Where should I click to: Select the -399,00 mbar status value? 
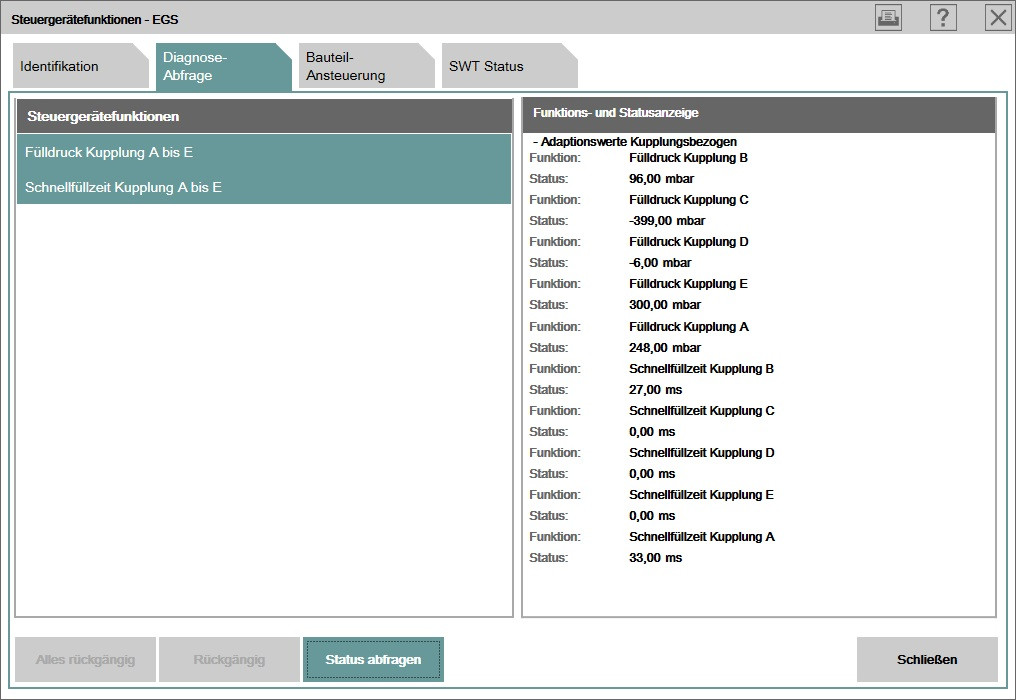pos(667,221)
